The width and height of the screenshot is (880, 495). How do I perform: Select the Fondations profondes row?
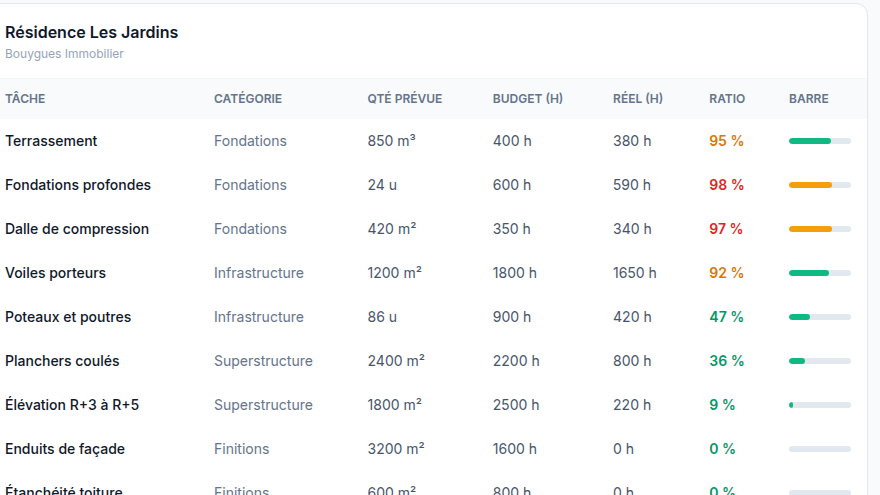(x=433, y=185)
